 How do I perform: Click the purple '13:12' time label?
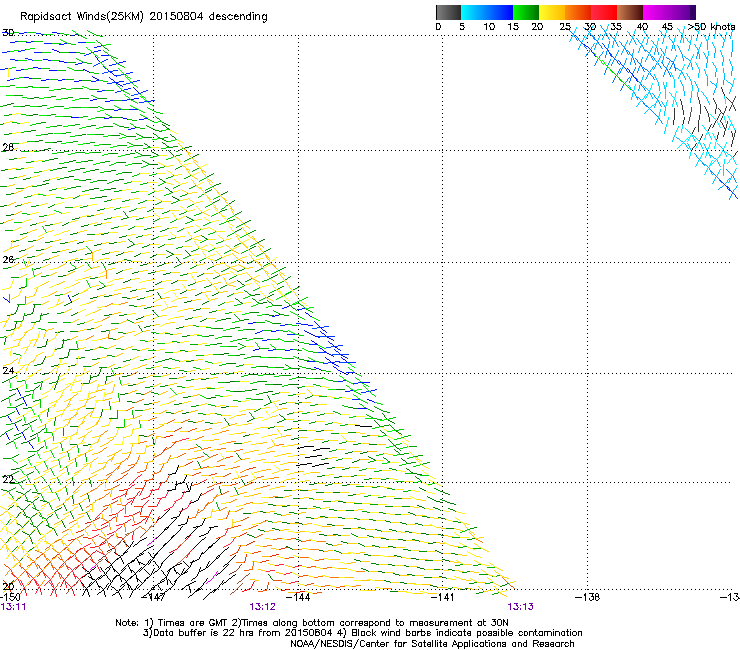262,607
